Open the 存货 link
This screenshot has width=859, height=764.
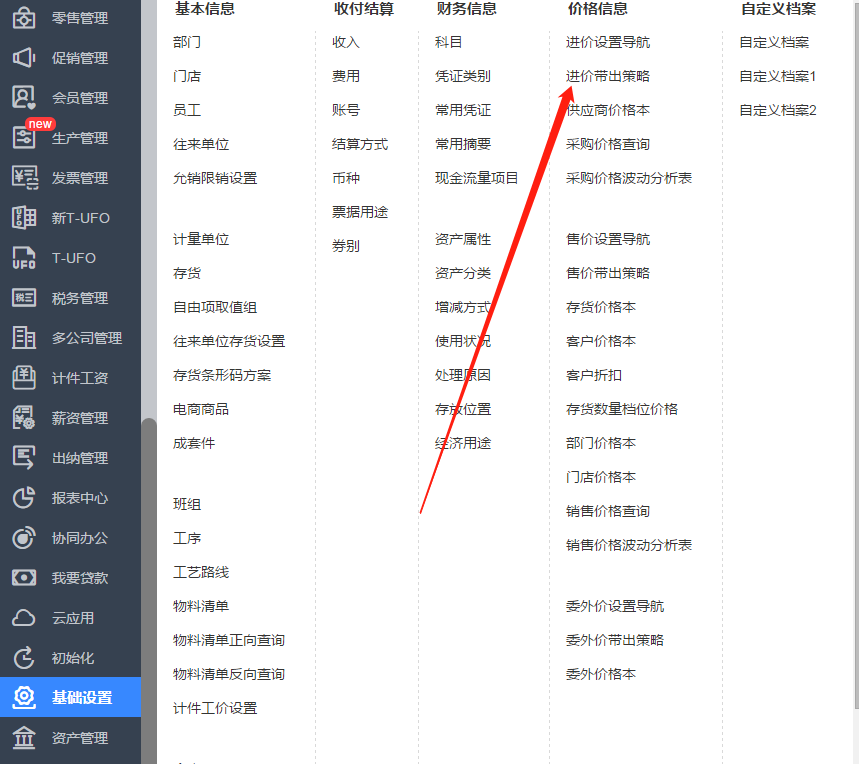pos(187,273)
